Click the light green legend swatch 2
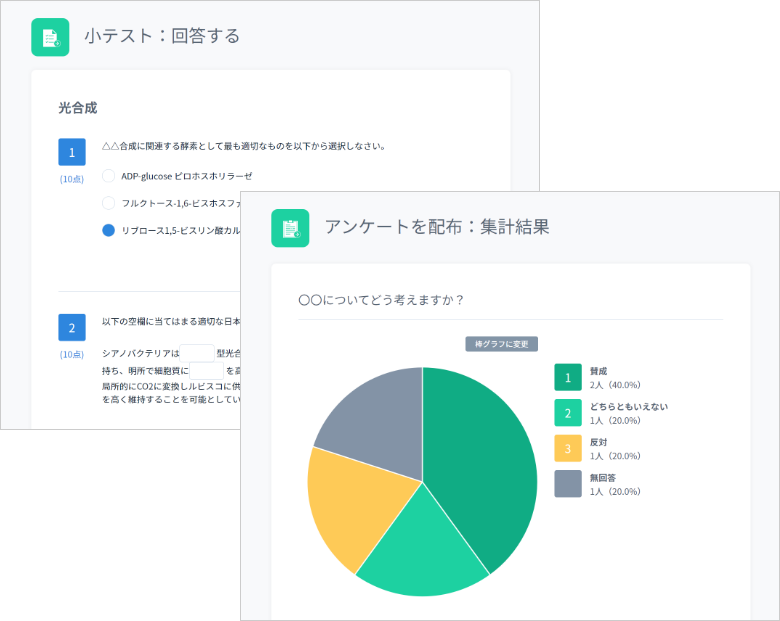 (568, 413)
